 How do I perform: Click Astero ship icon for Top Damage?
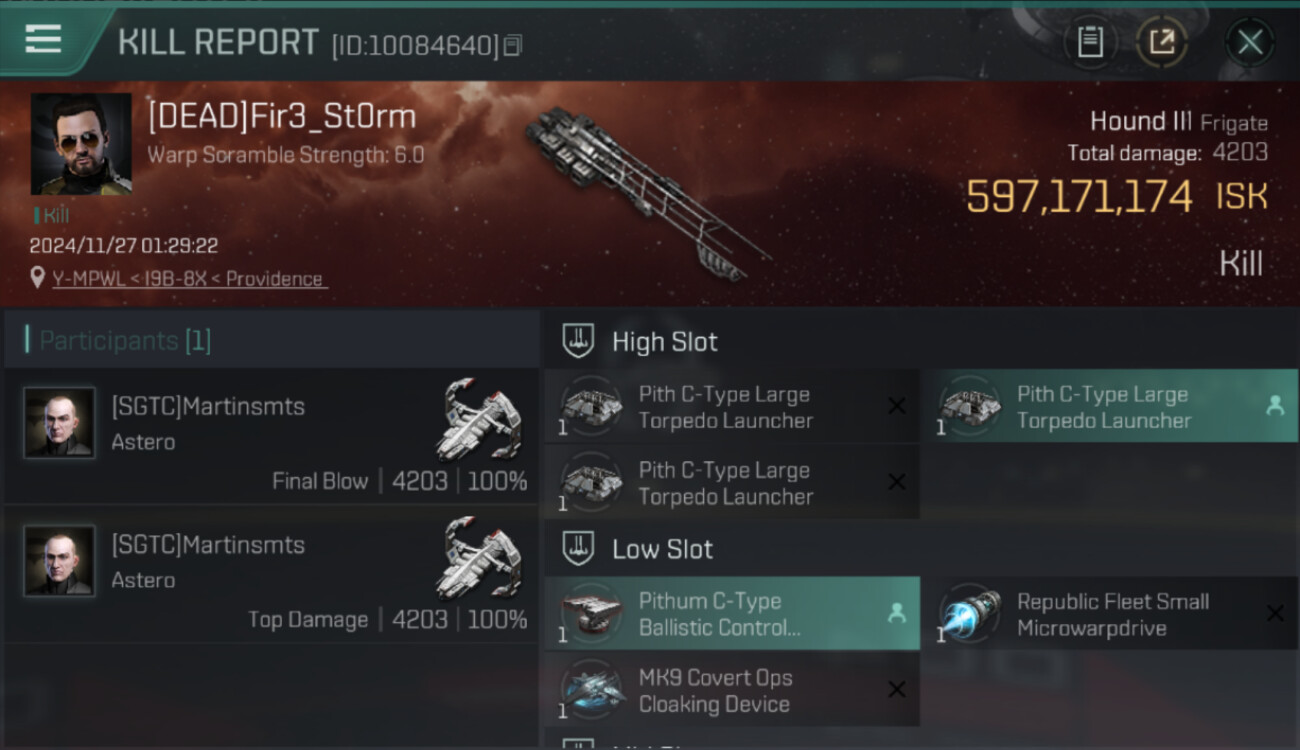481,556
